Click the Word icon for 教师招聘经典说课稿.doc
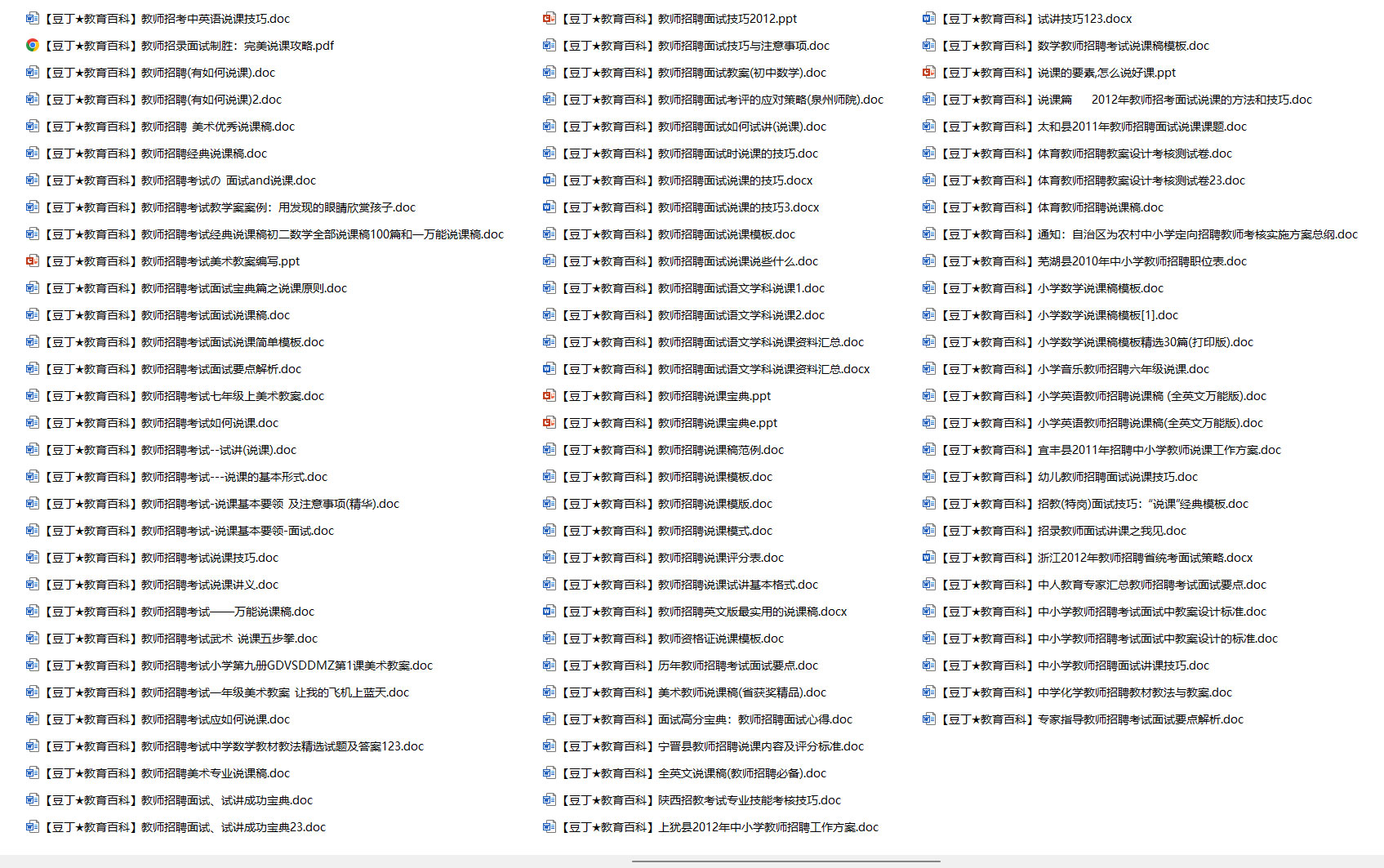This screenshot has width=1384, height=868. click(32, 153)
